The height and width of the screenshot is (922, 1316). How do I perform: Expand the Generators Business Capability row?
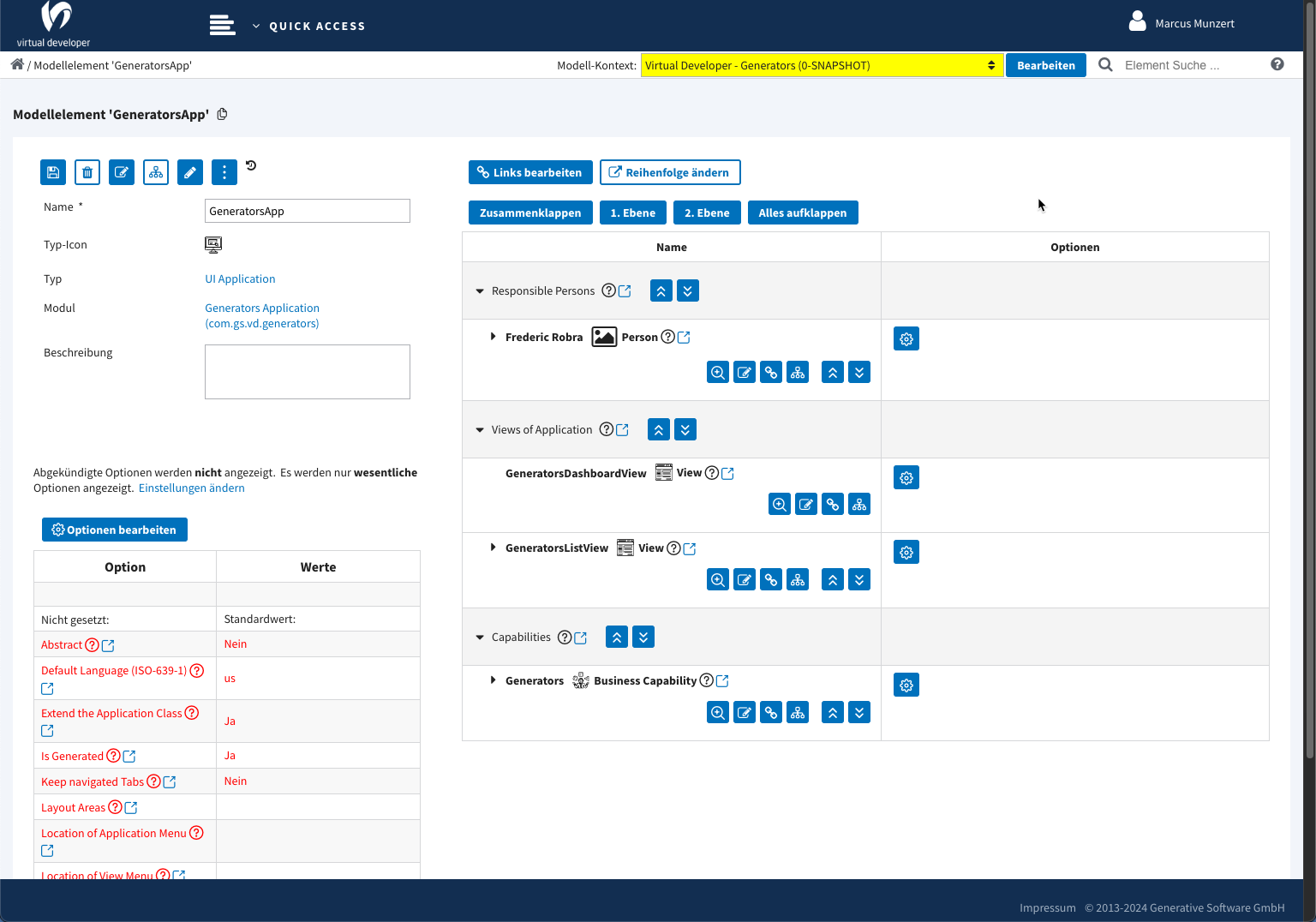tap(493, 680)
